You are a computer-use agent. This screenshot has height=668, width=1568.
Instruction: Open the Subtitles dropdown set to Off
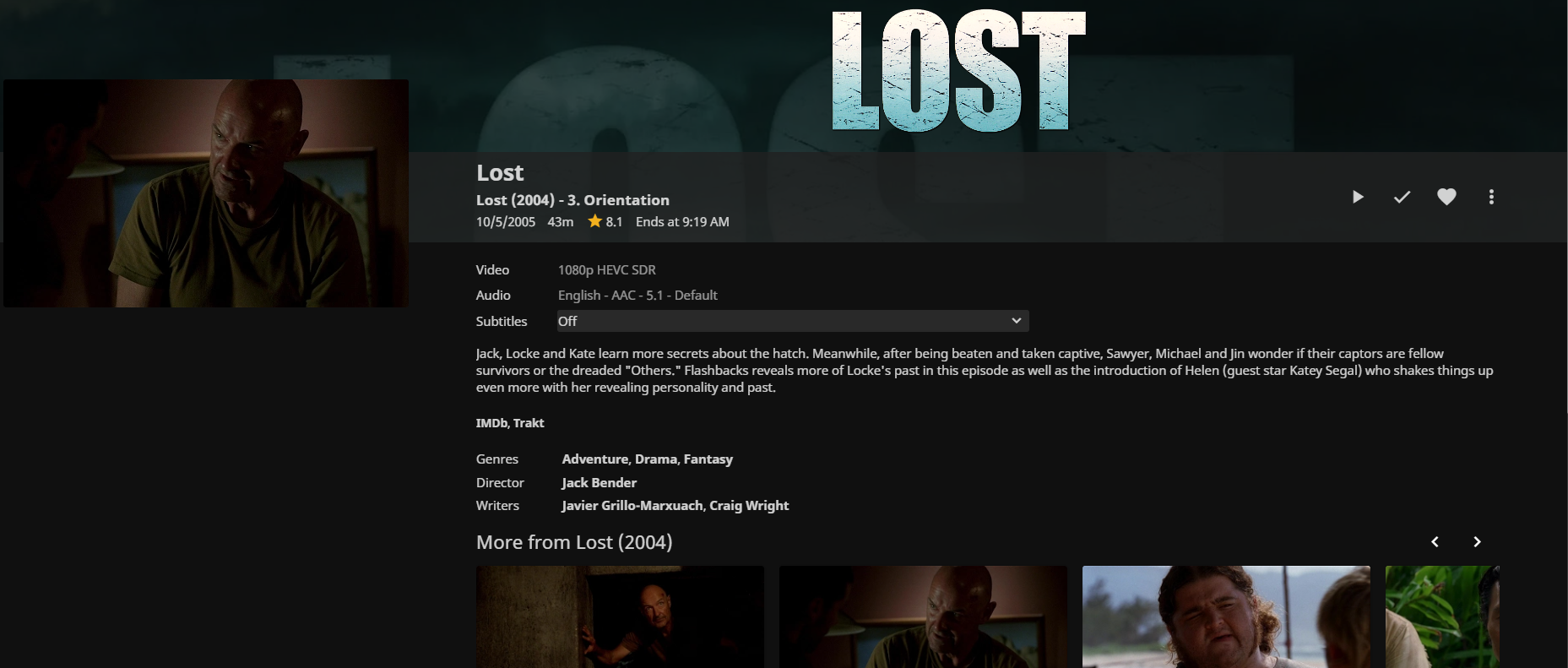click(793, 321)
